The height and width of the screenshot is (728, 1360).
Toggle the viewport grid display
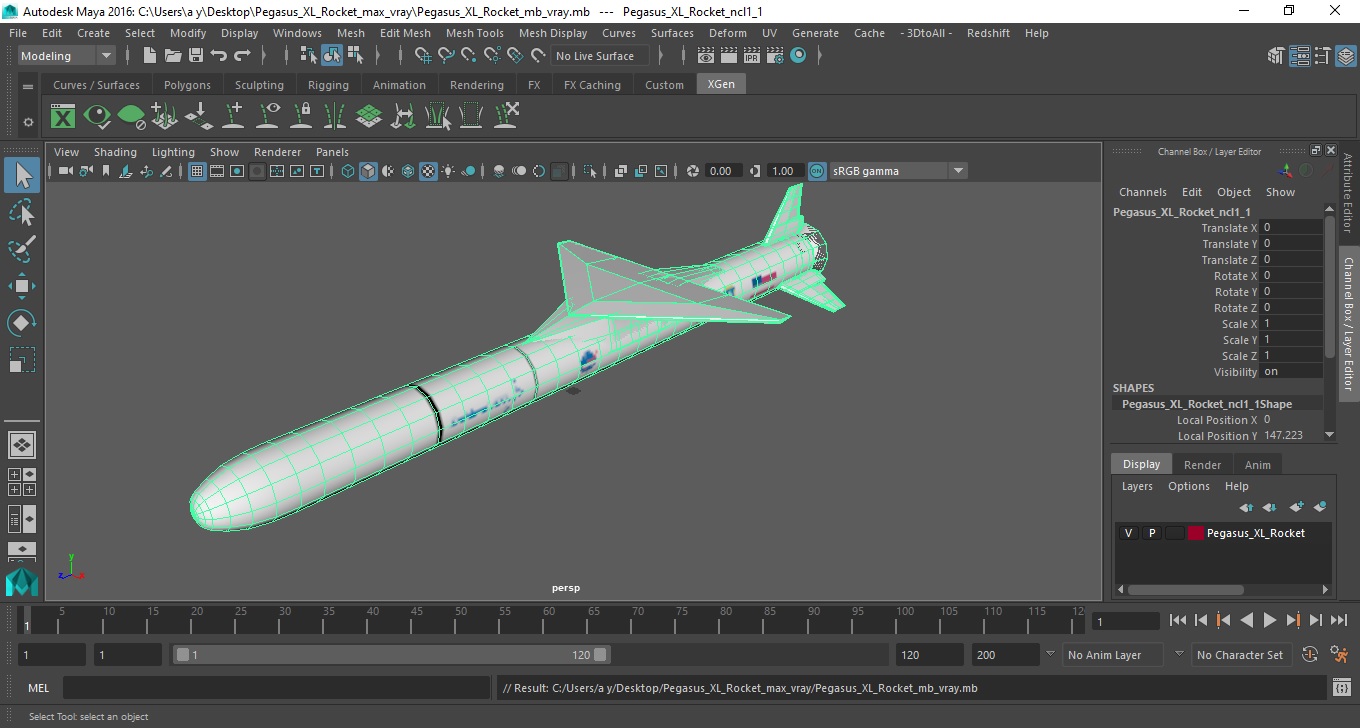pyautogui.click(x=197, y=171)
